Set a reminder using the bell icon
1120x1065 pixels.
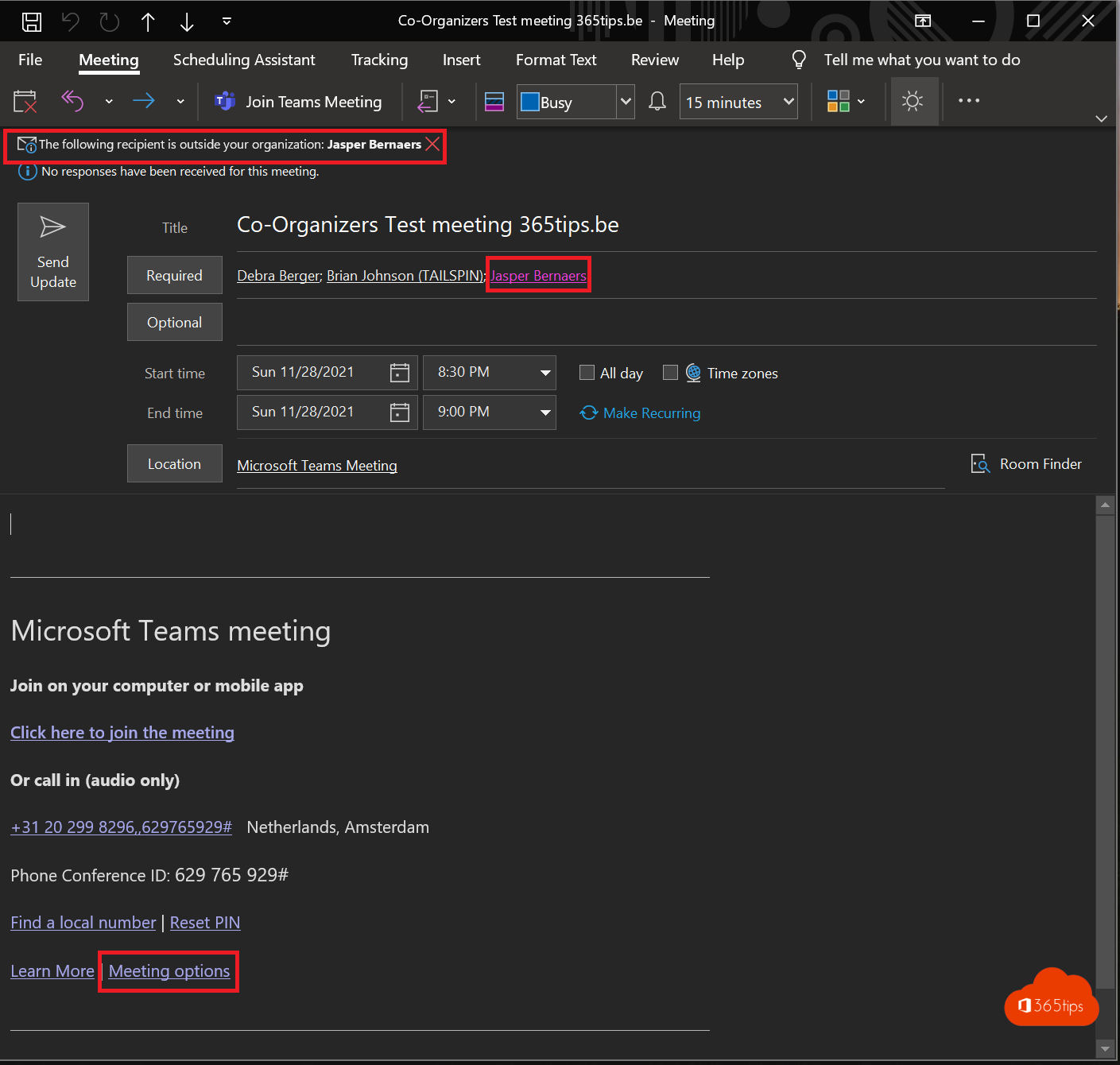coord(657,101)
